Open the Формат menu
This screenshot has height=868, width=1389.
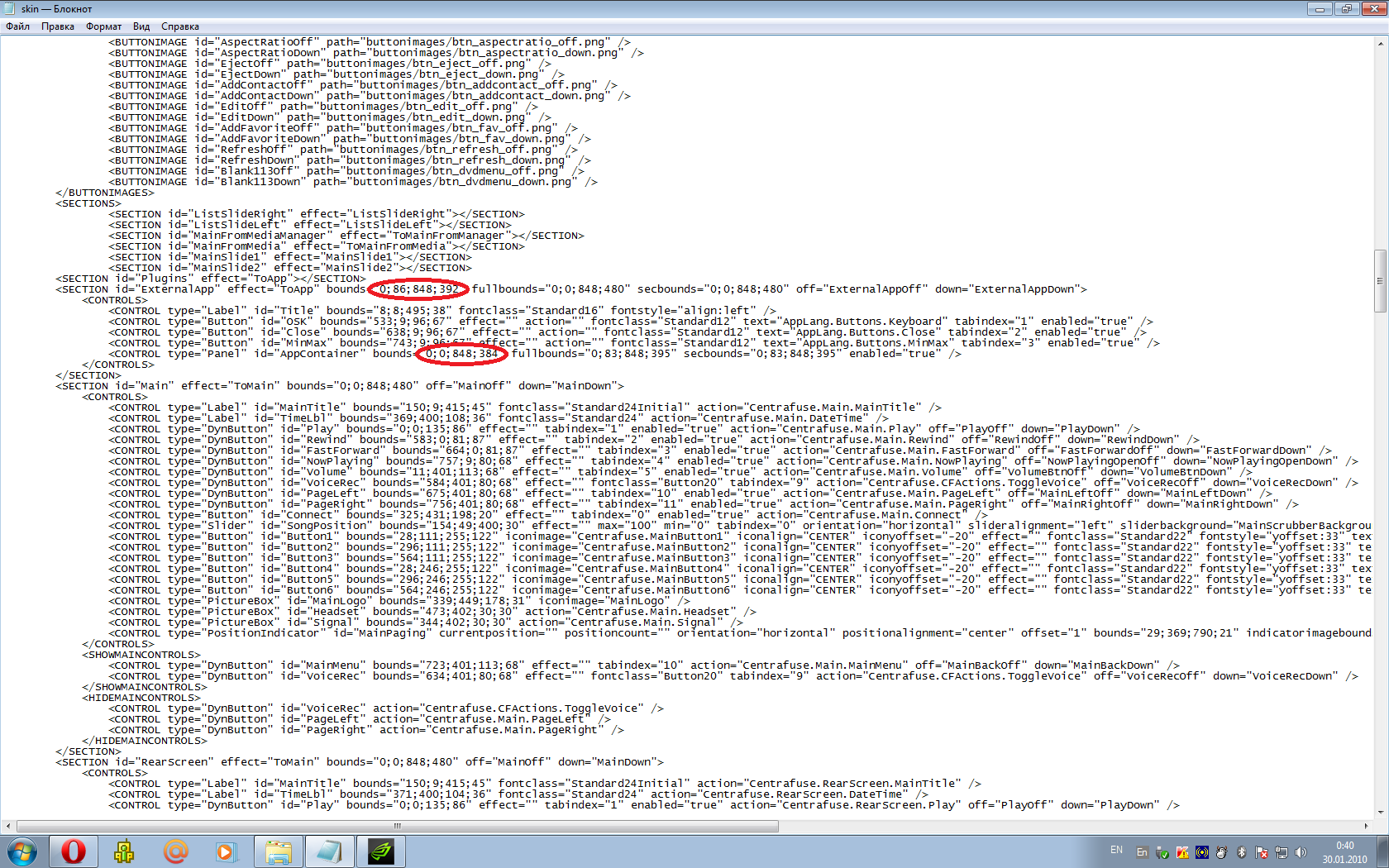coord(103,26)
